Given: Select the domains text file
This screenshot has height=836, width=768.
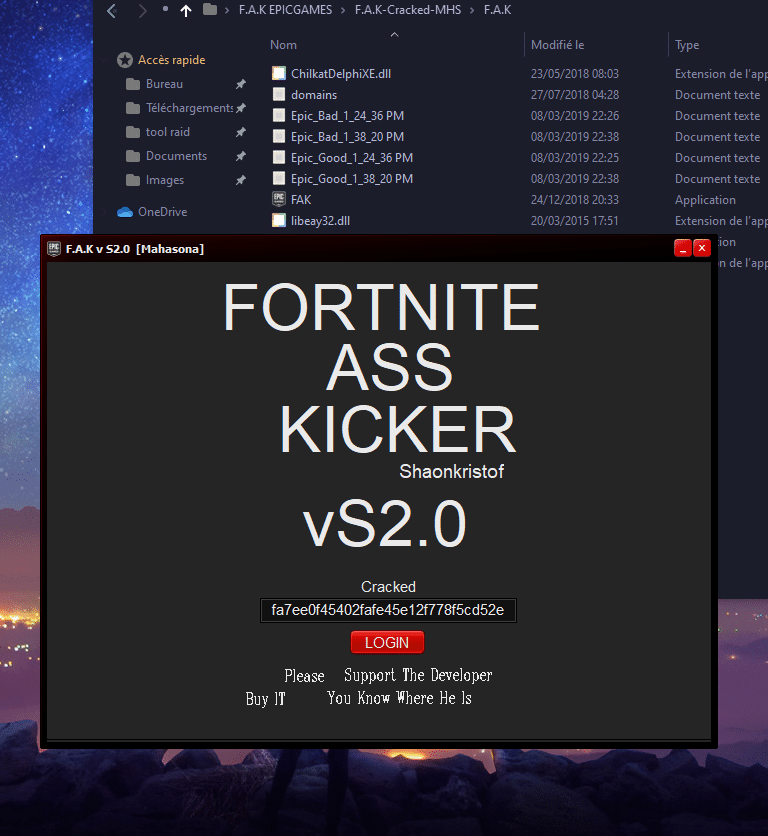Looking at the screenshot, I should click(x=314, y=95).
